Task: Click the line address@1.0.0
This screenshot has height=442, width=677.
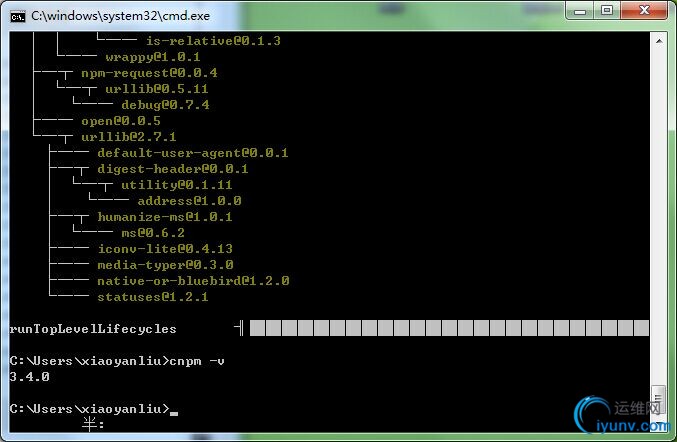Action: (x=189, y=201)
